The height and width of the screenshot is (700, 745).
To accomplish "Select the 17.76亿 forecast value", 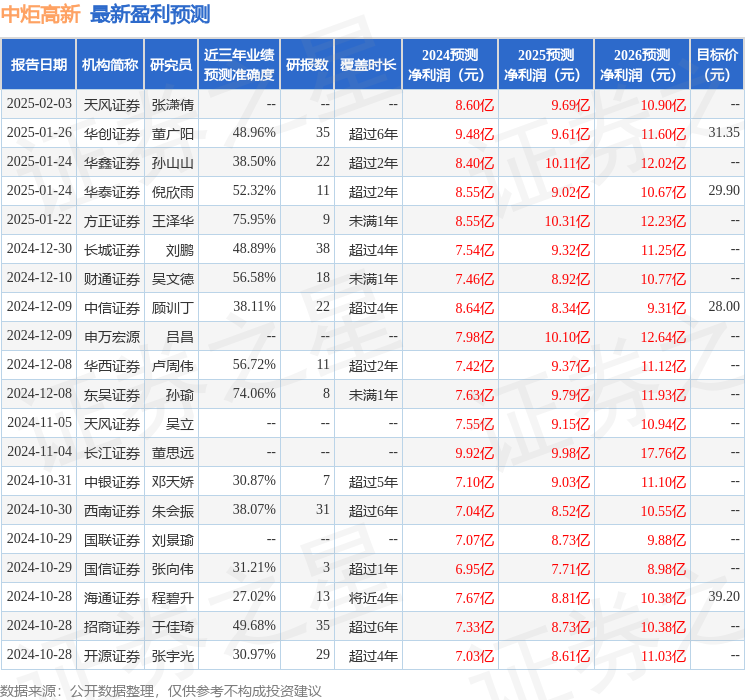I will (661, 452).
